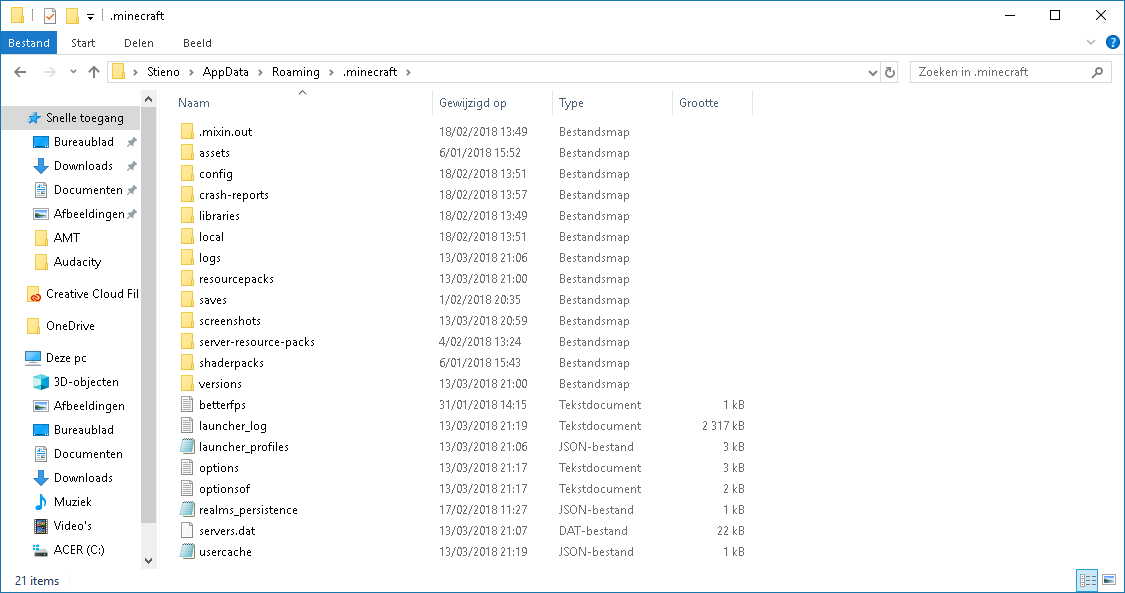The image size is (1125, 593).
Task: Select the crash-reports folder
Action: [x=233, y=195]
